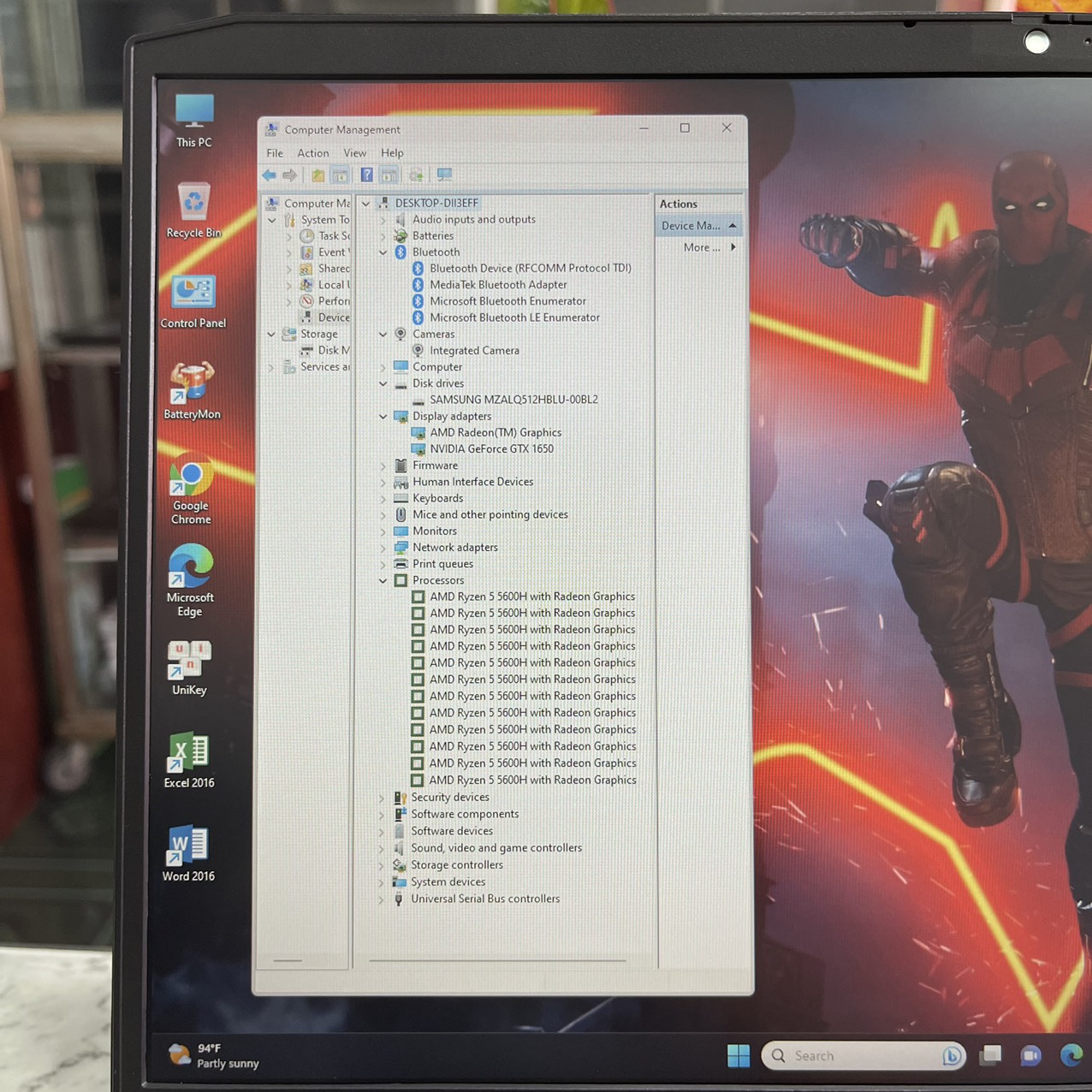Click the Up one level folder icon
Viewport: 1092px width, 1092px height.
318,175
